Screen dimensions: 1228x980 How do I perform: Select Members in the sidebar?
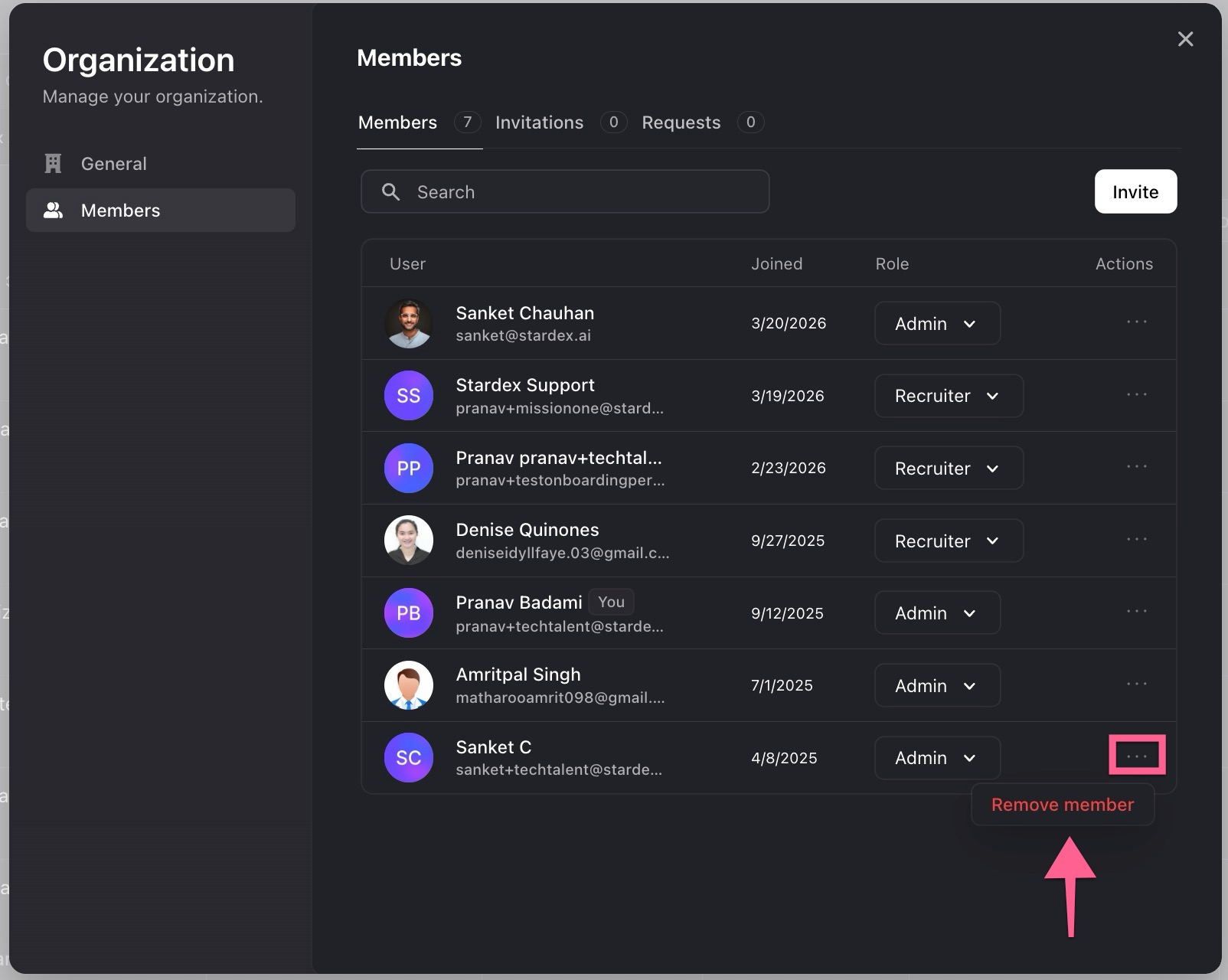point(161,211)
